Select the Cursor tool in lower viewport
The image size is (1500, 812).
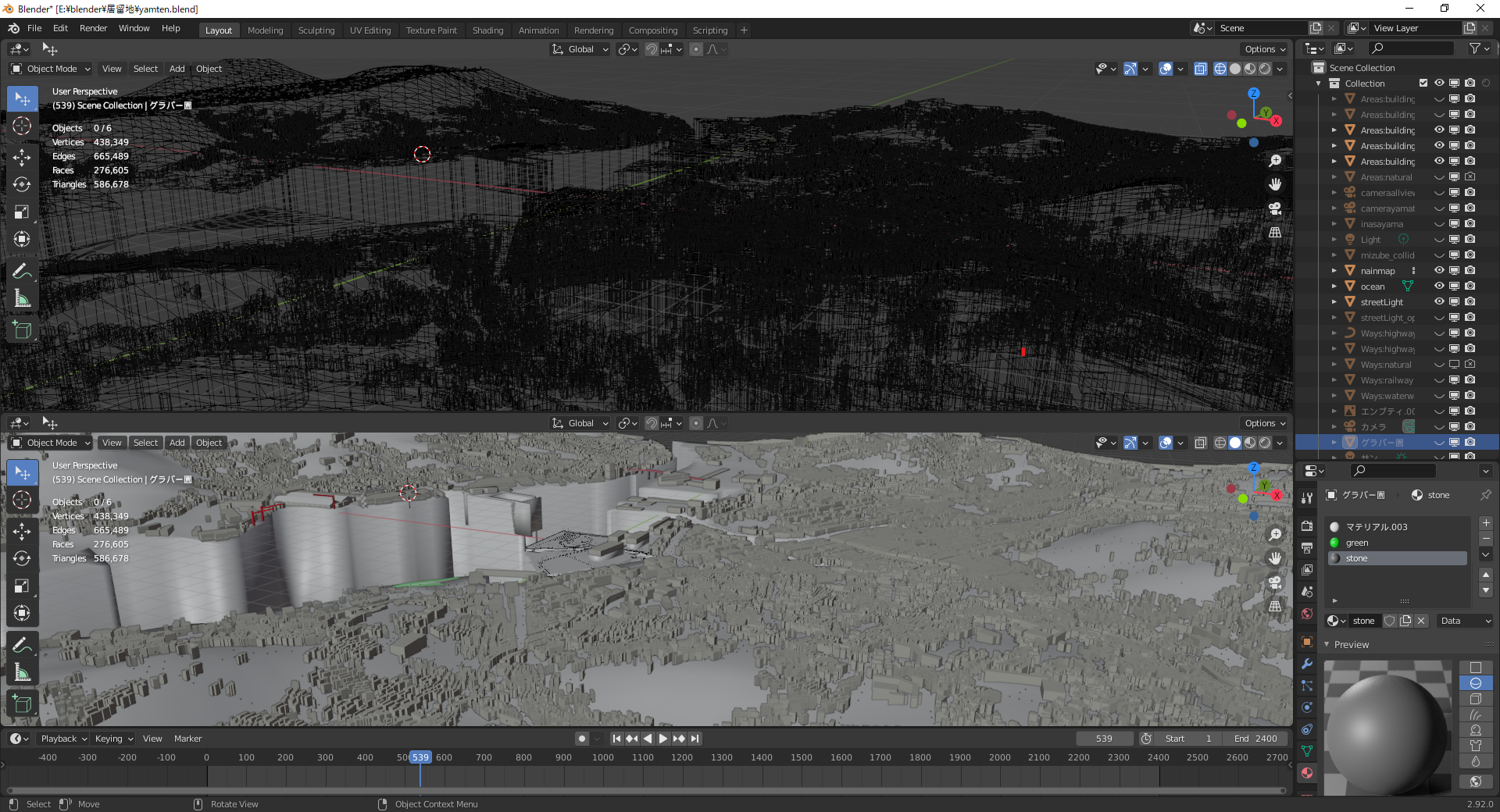pyautogui.click(x=23, y=500)
